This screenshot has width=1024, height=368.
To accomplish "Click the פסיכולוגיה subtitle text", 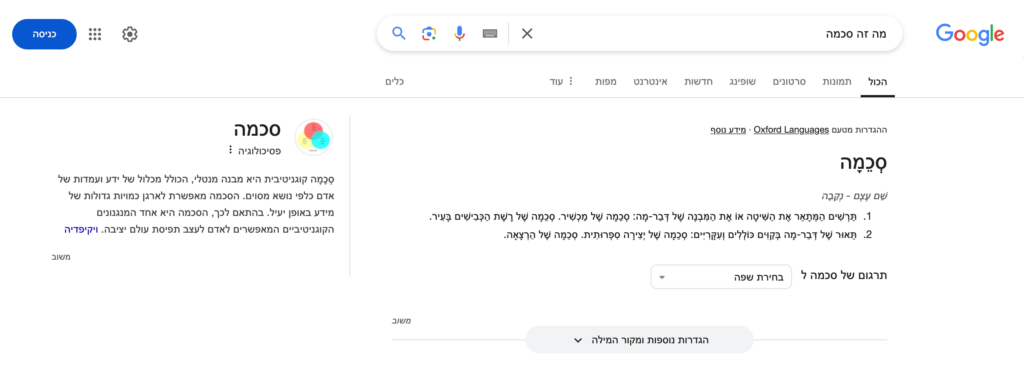I will [260, 150].
